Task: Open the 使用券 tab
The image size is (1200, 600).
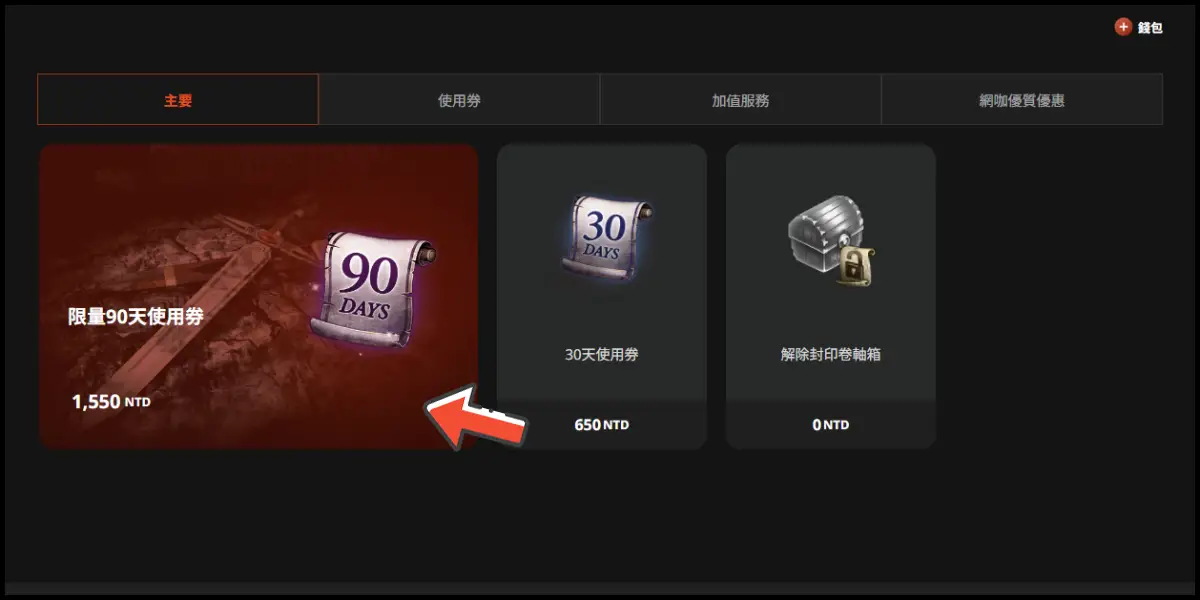Action: click(459, 99)
